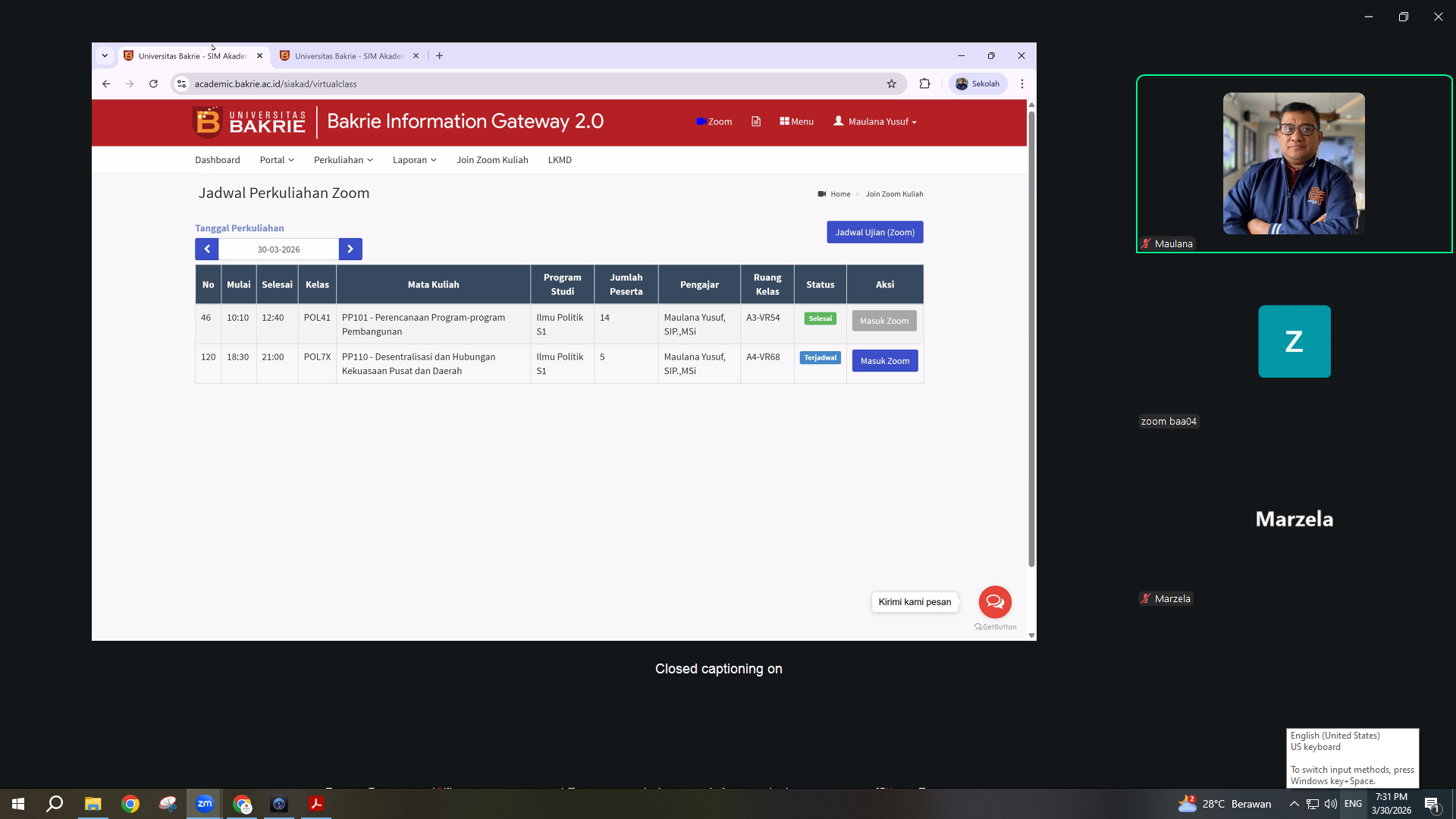Click the ENG language indicator
This screenshot has height=819, width=1456.
point(1353,804)
